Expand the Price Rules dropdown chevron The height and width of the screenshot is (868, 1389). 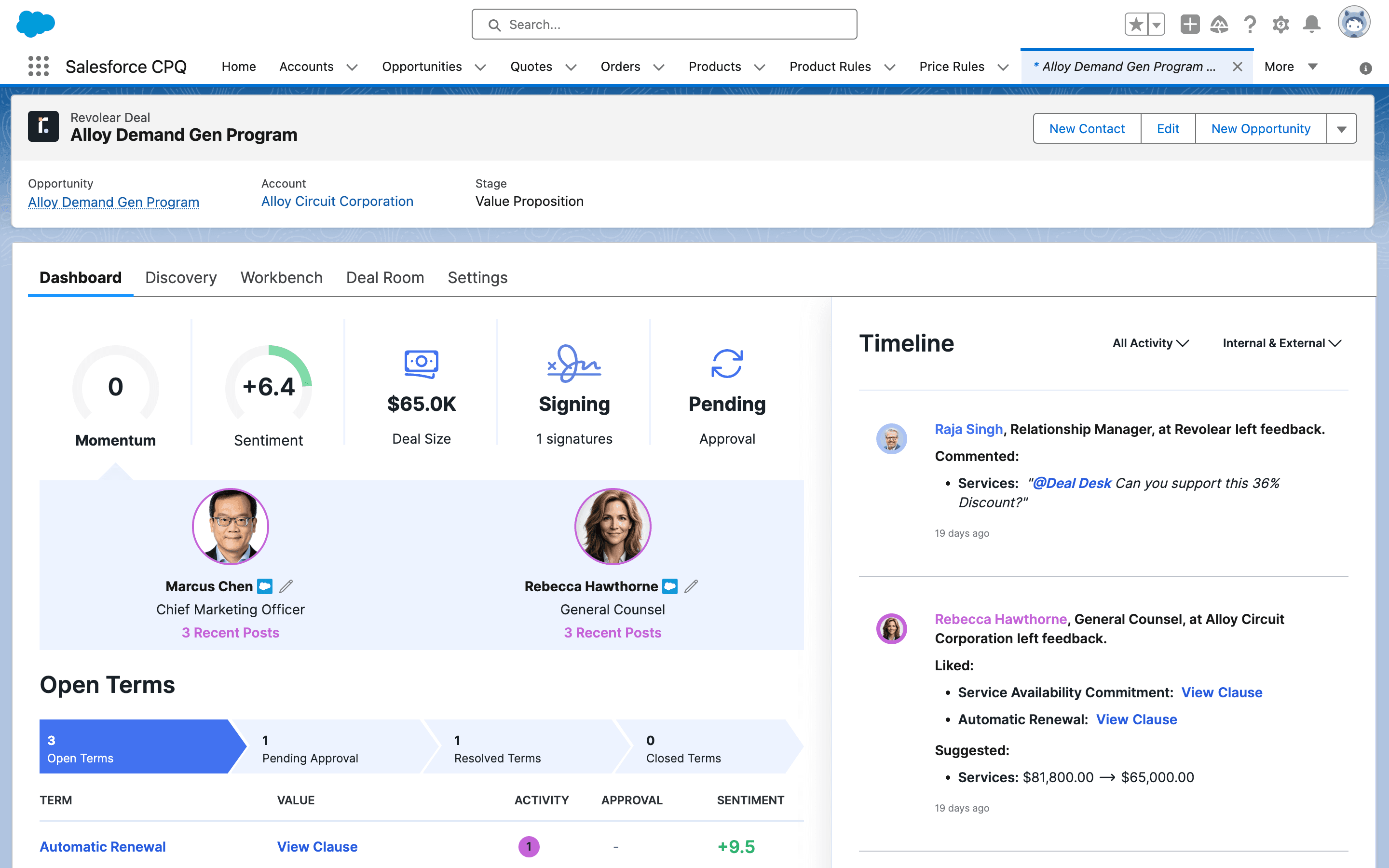[1003, 67]
